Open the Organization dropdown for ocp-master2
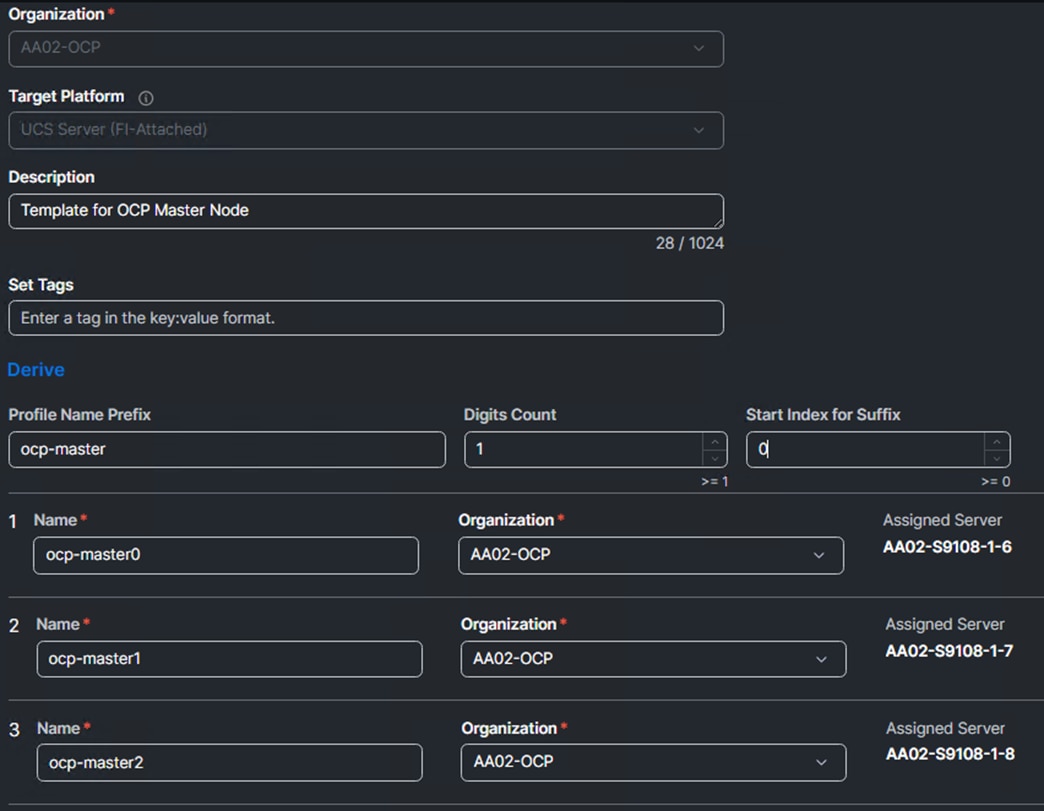1044x811 pixels. (650, 762)
